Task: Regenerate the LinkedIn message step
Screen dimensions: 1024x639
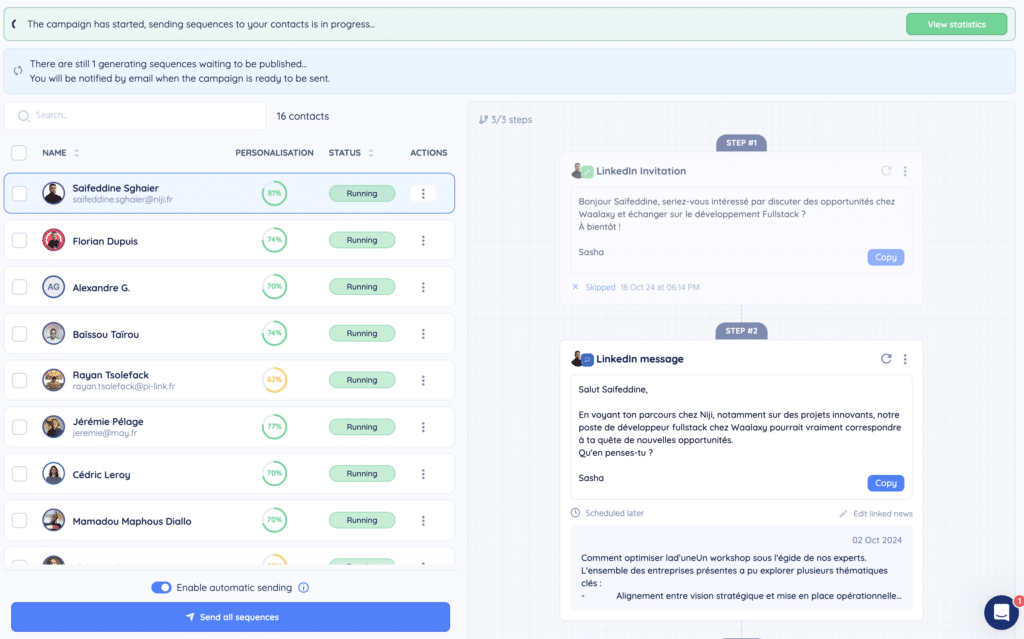Action: 886,359
